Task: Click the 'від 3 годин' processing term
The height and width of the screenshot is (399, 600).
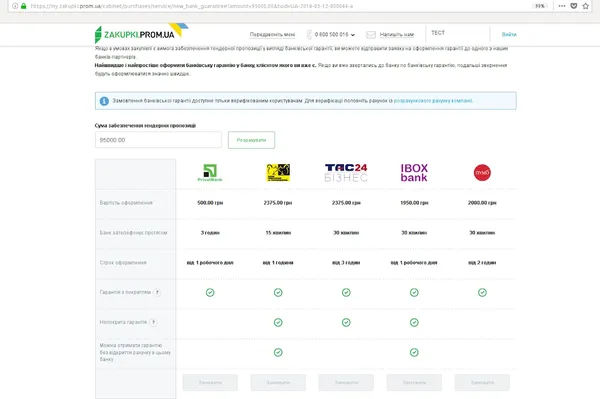Action: click(x=346, y=262)
